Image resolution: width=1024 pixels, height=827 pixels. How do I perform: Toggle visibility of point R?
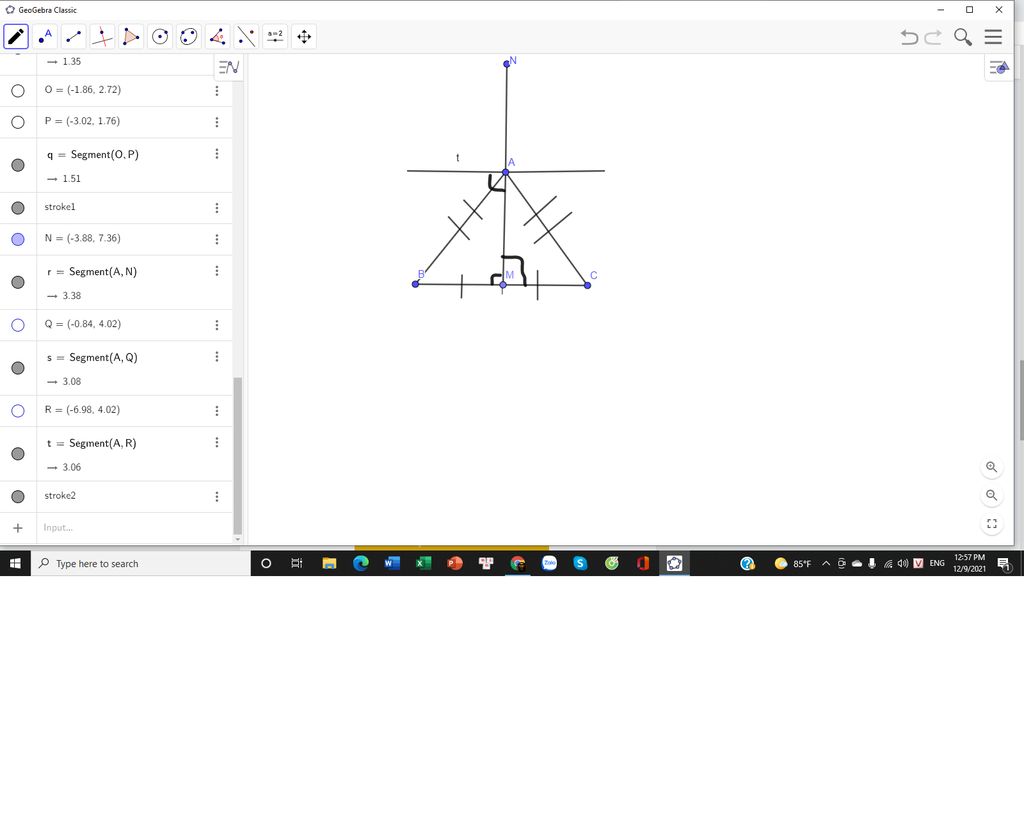click(x=18, y=410)
